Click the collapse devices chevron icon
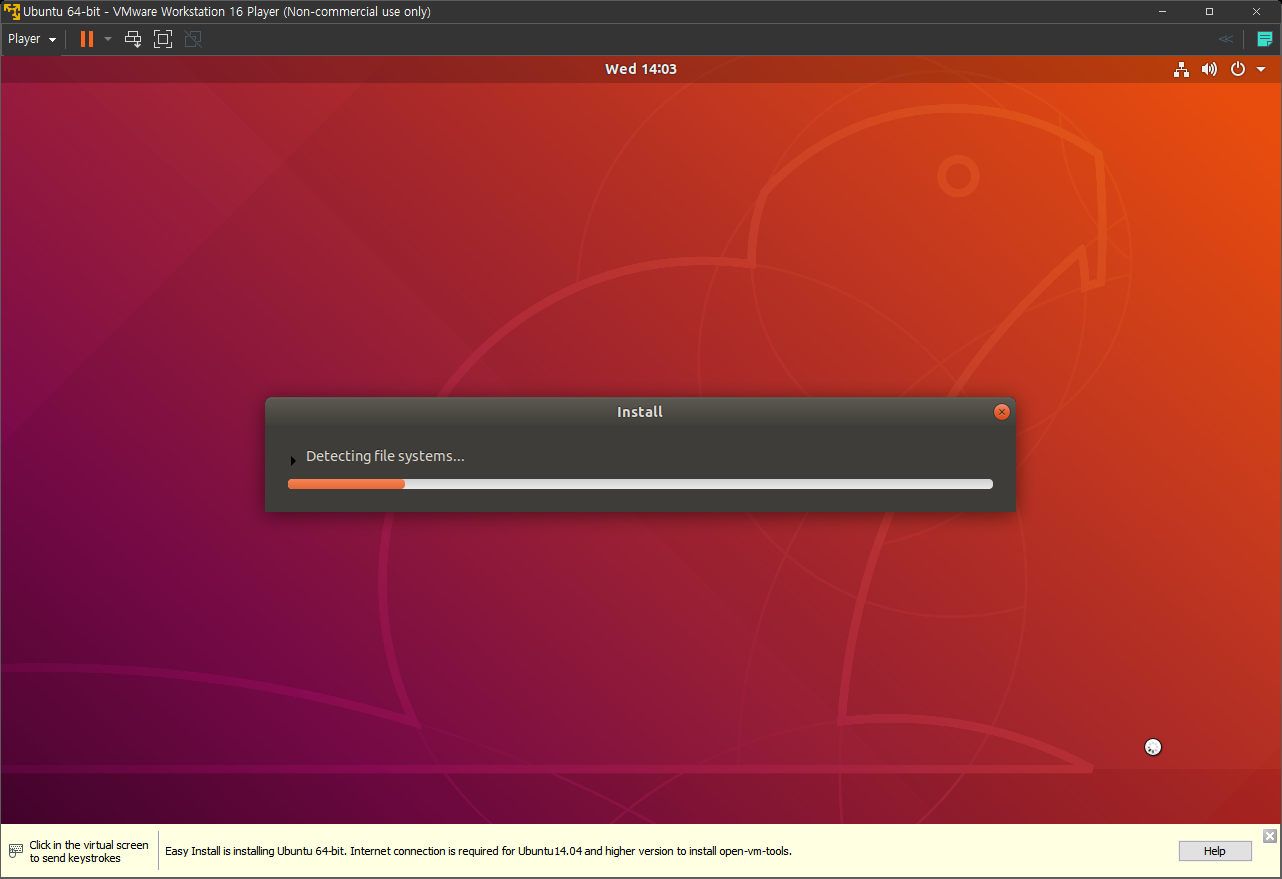The image size is (1282, 879). click(1225, 39)
